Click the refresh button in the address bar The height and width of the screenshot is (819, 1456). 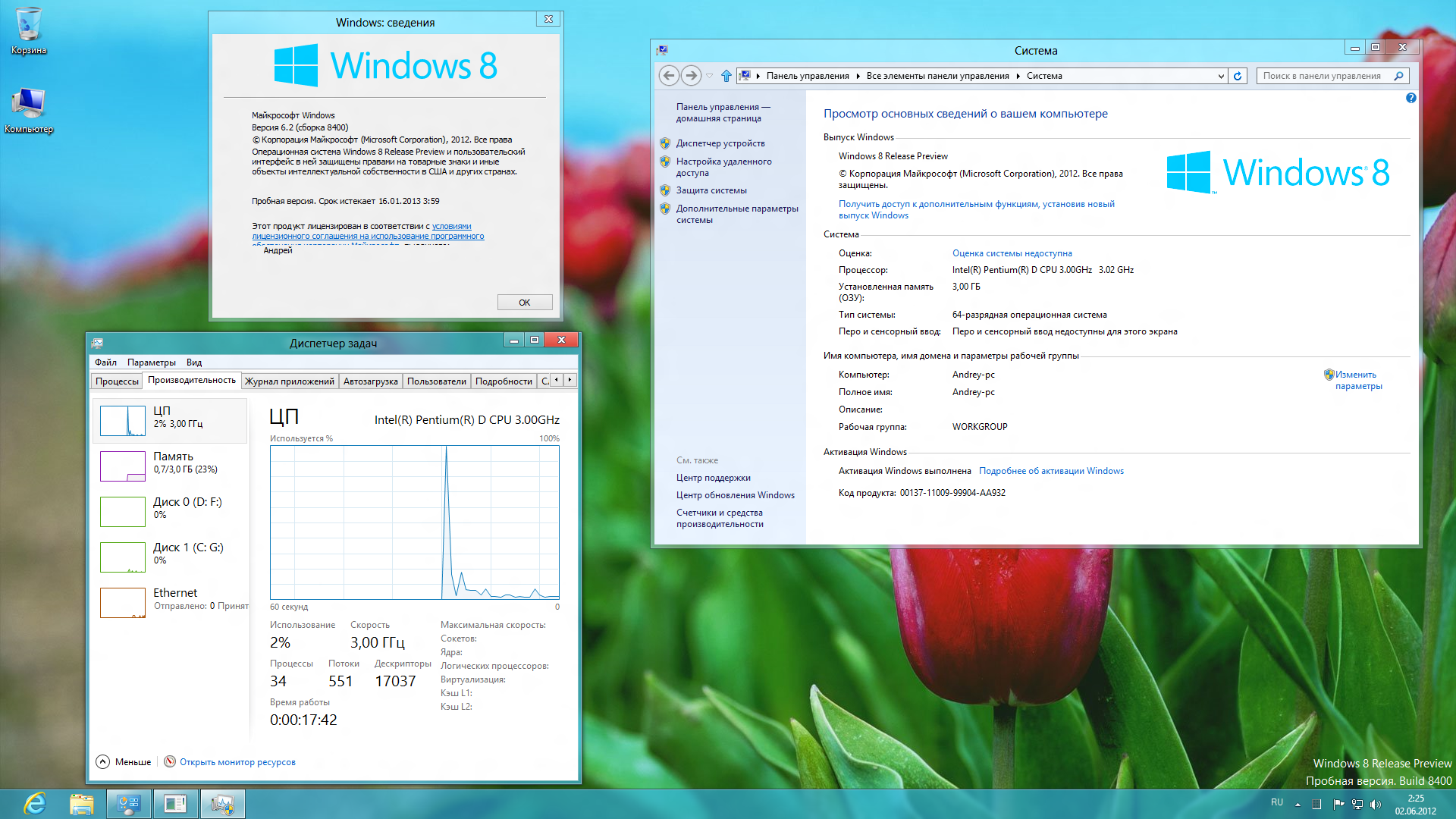pyautogui.click(x=1238, y=76)
